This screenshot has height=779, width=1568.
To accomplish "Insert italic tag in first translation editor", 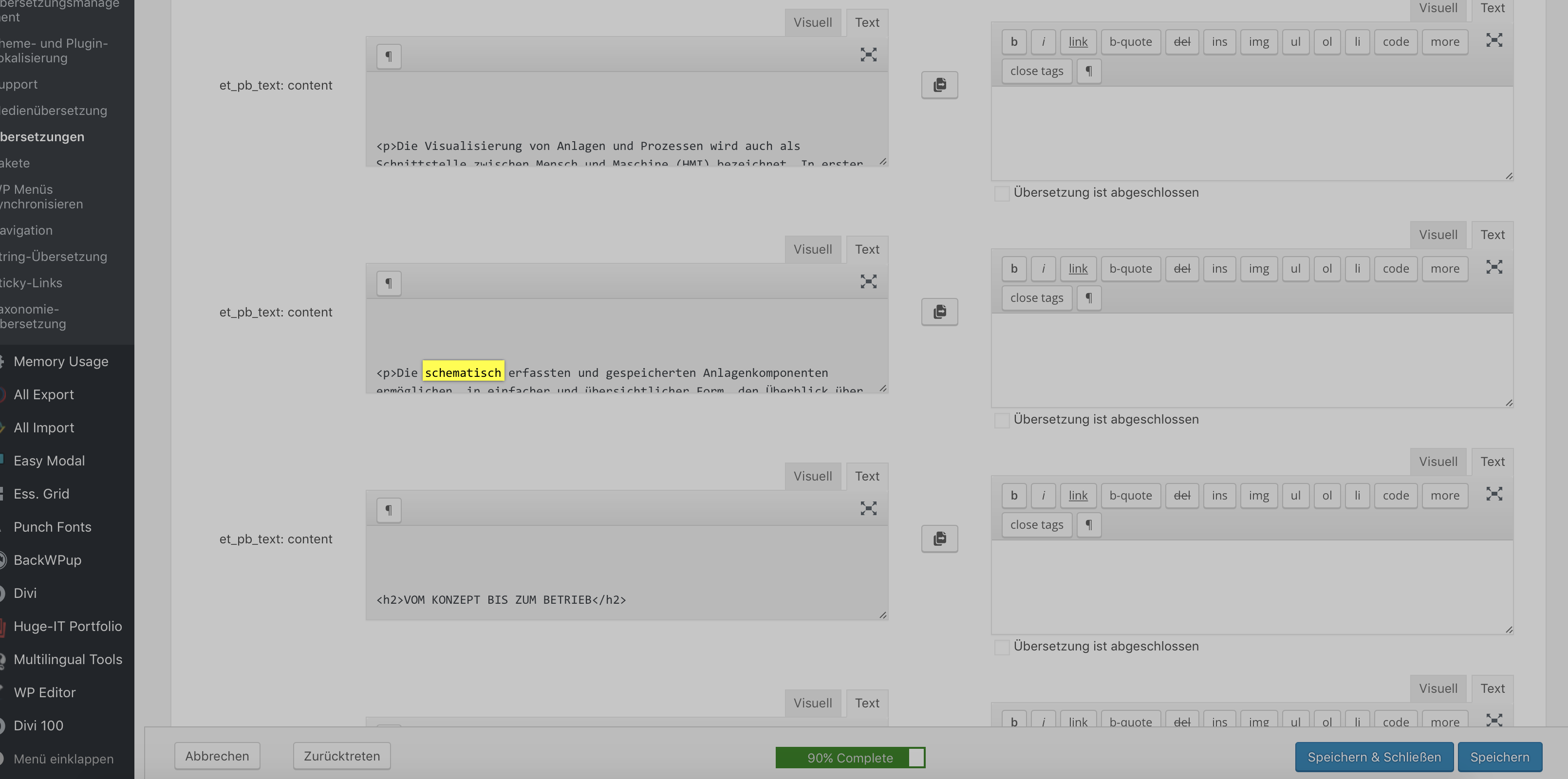I will tap(1043, 42).
